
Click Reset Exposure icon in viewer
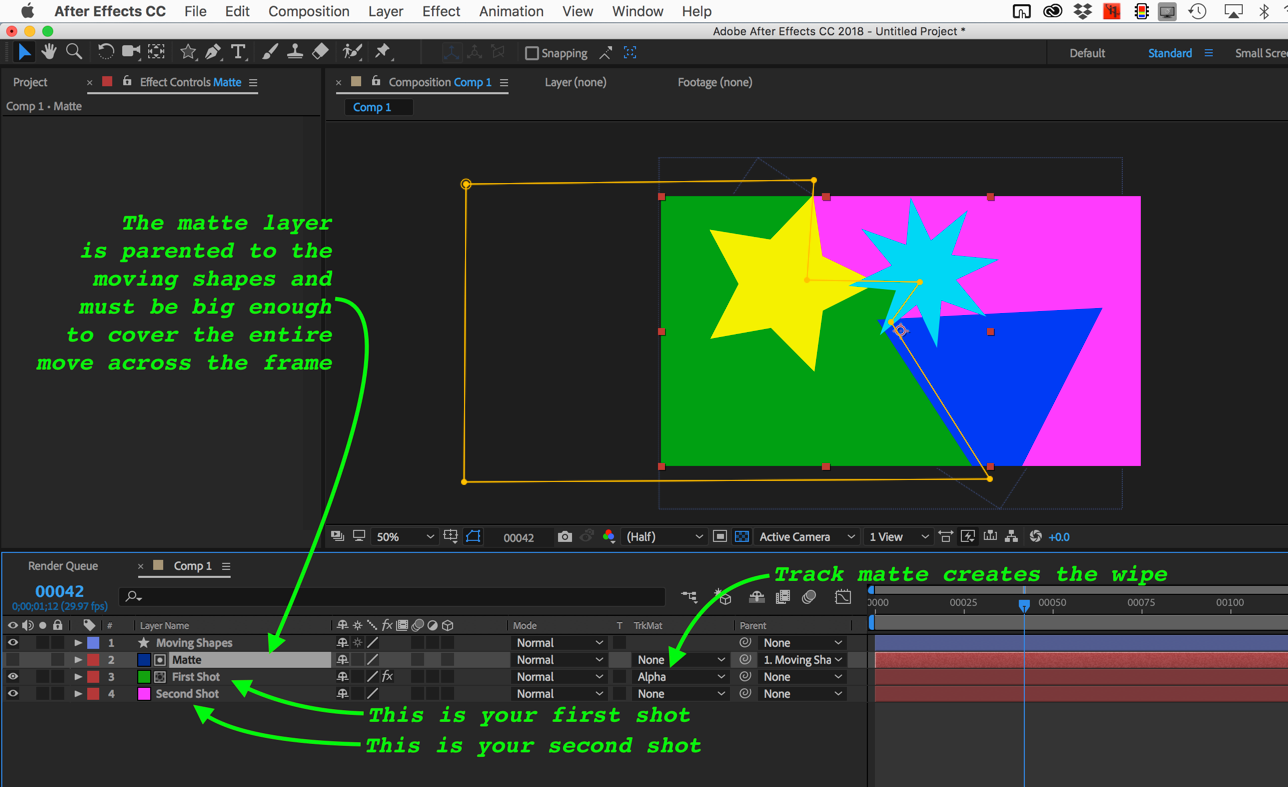tap(1035, 537)
